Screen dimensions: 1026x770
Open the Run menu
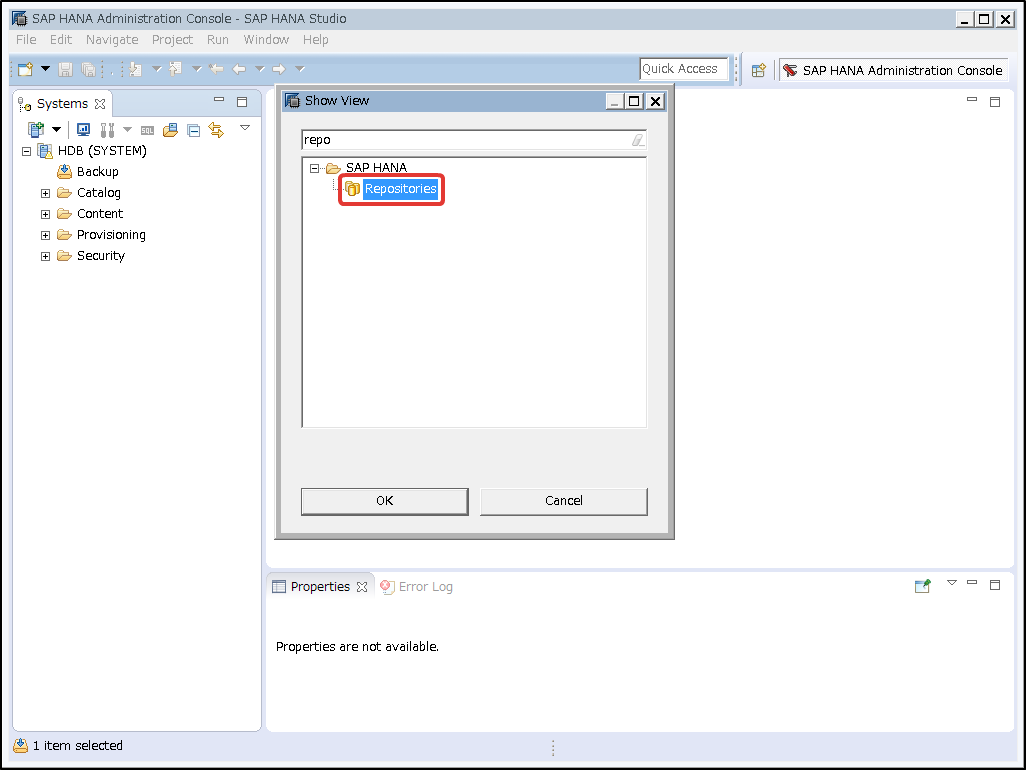[x=218, y=40]
